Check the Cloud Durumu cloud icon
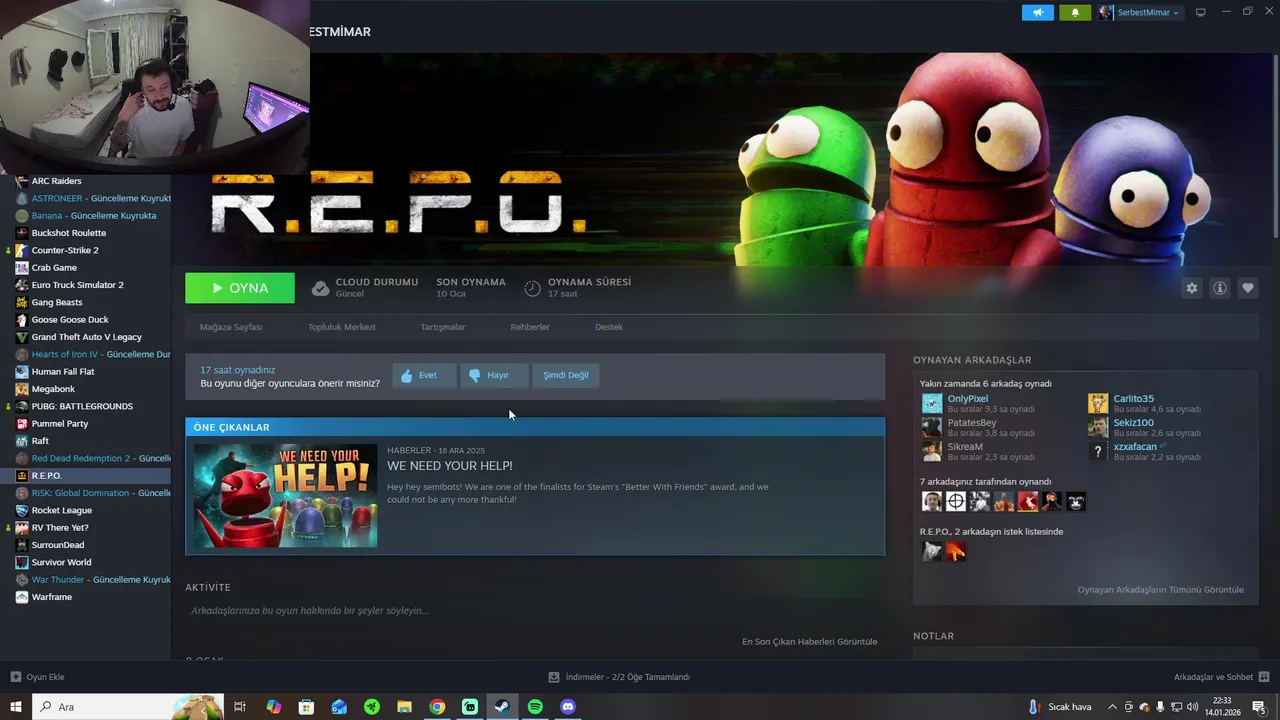 pyautogui.click(x=320, y=288)
